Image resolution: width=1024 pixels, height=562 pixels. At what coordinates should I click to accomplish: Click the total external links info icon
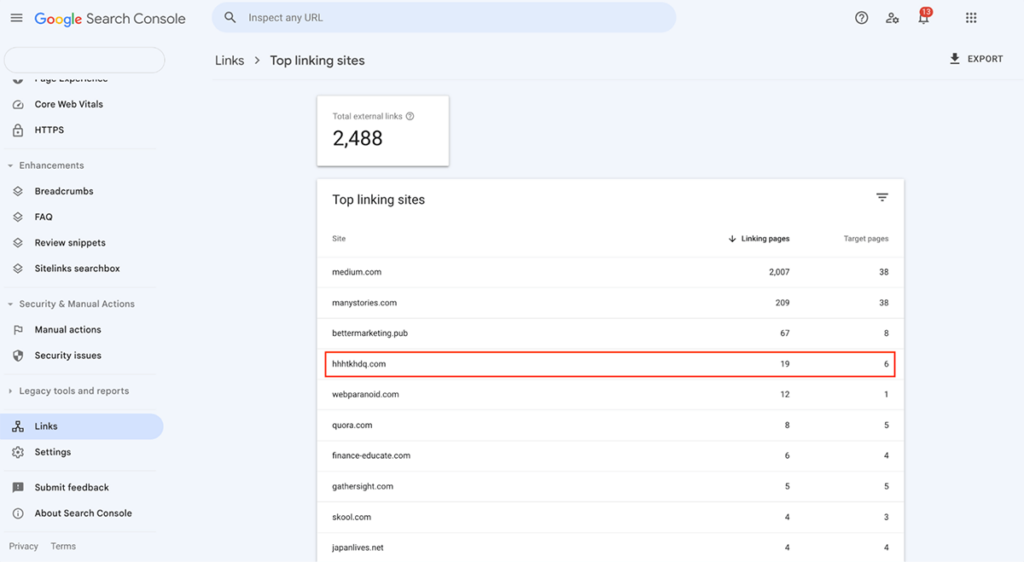410,116
